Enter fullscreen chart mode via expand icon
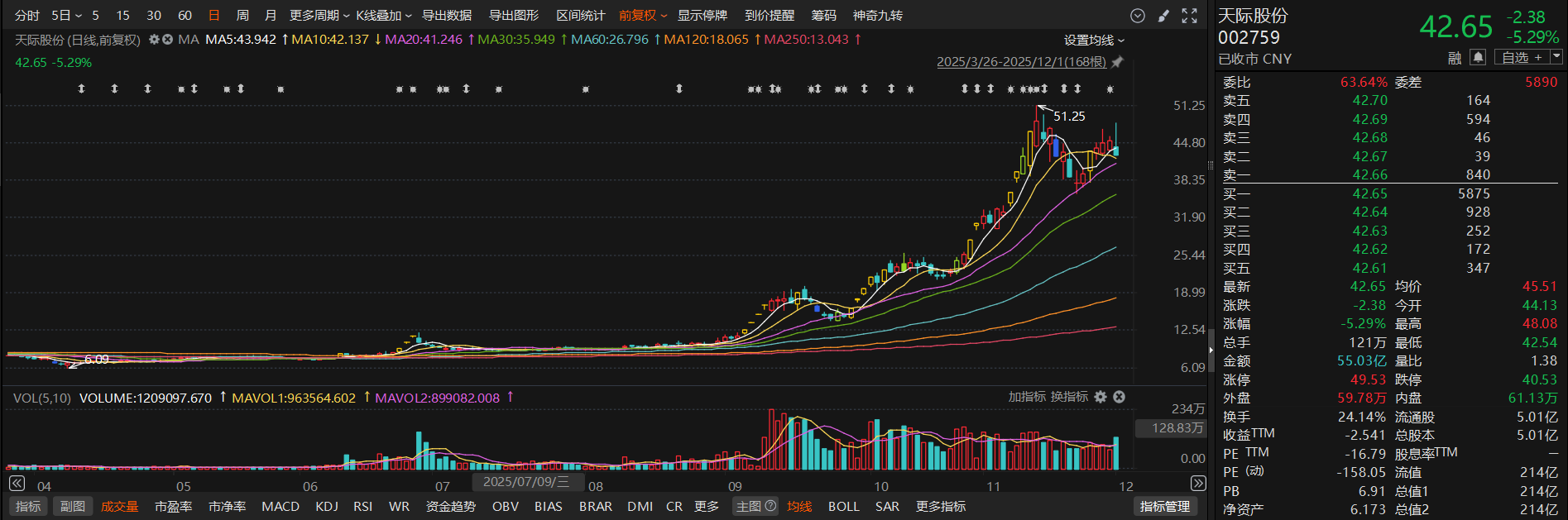Screen dimensions: 1568x520 coord(1189,16)
